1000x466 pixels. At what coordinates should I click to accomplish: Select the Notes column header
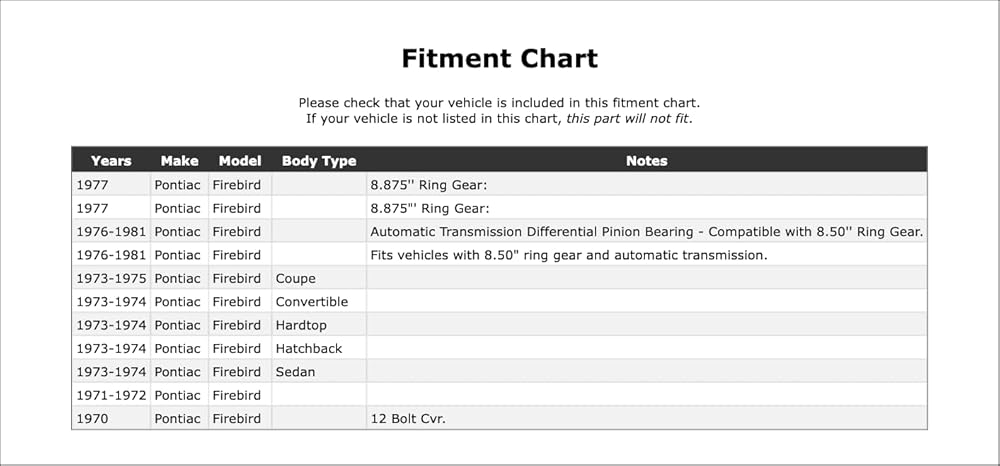[647, 161]
